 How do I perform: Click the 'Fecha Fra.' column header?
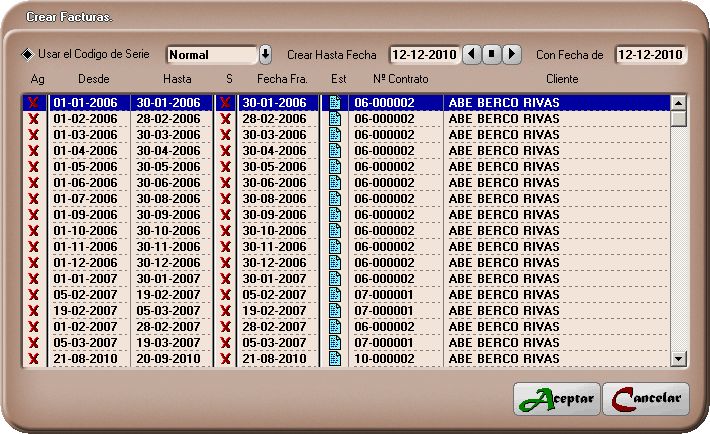281,78
